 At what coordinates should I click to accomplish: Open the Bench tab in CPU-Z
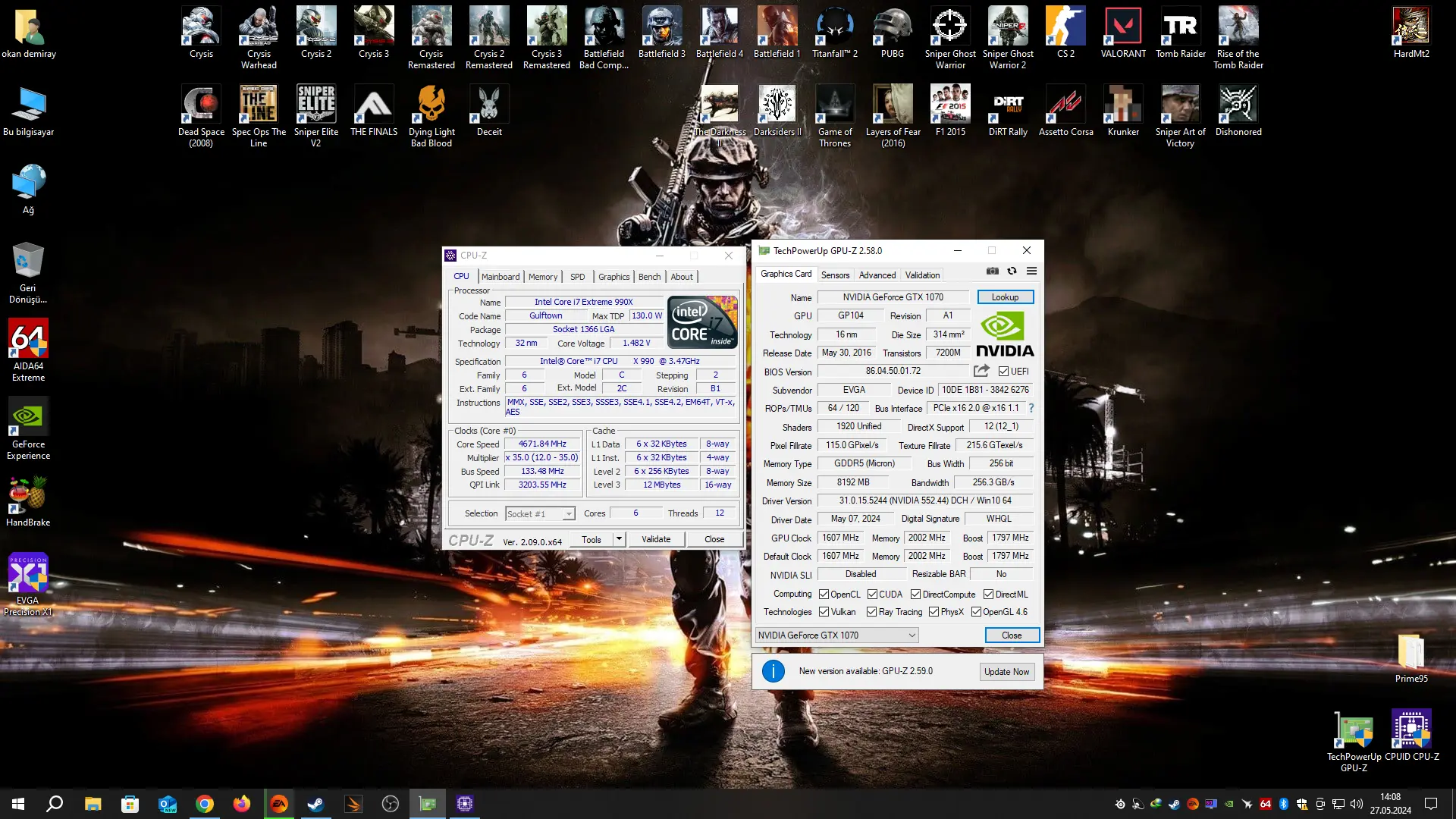tap(649, 277)
